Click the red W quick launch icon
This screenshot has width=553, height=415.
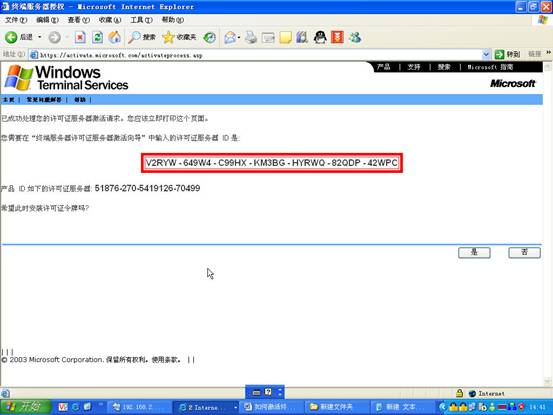63,407
